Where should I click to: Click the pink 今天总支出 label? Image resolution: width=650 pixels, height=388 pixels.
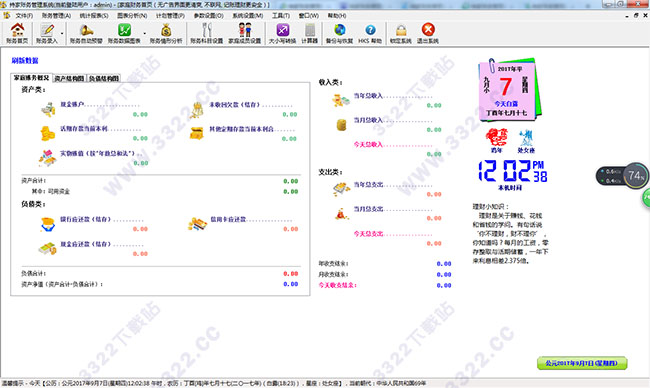[368, 234]
